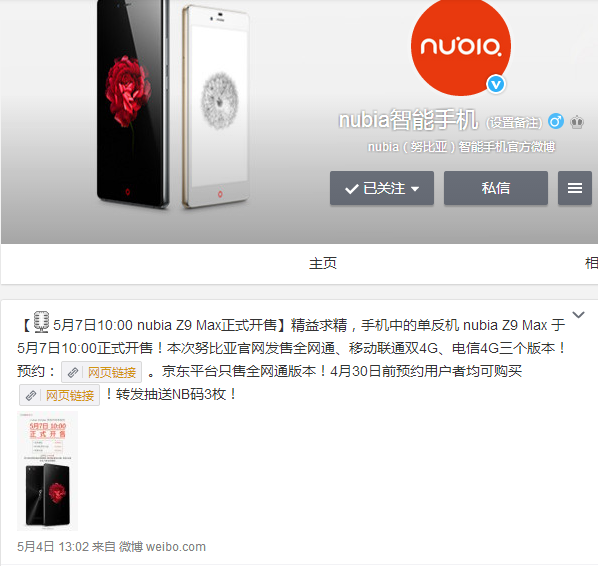Click the 微博 weibo.com source link

(162, 547)
